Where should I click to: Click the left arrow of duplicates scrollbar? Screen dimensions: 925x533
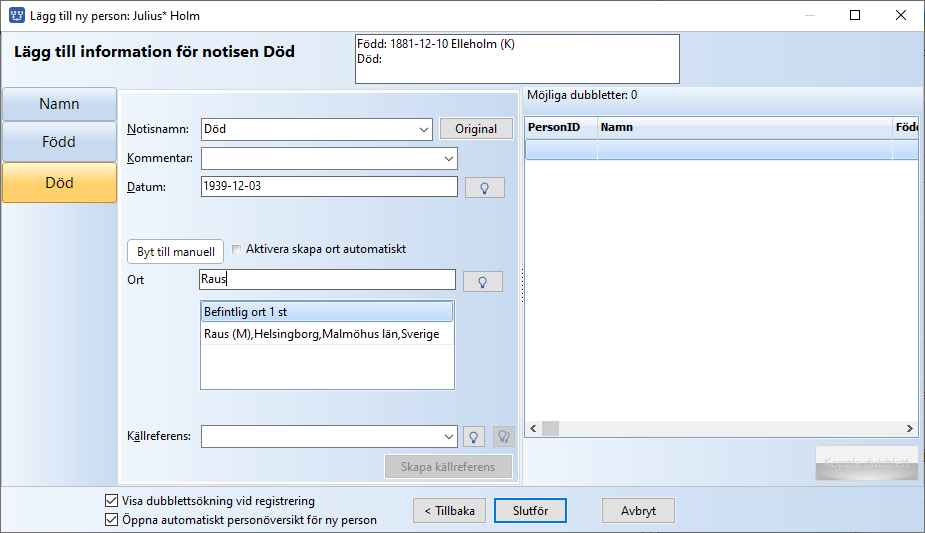tap(533, 429)
